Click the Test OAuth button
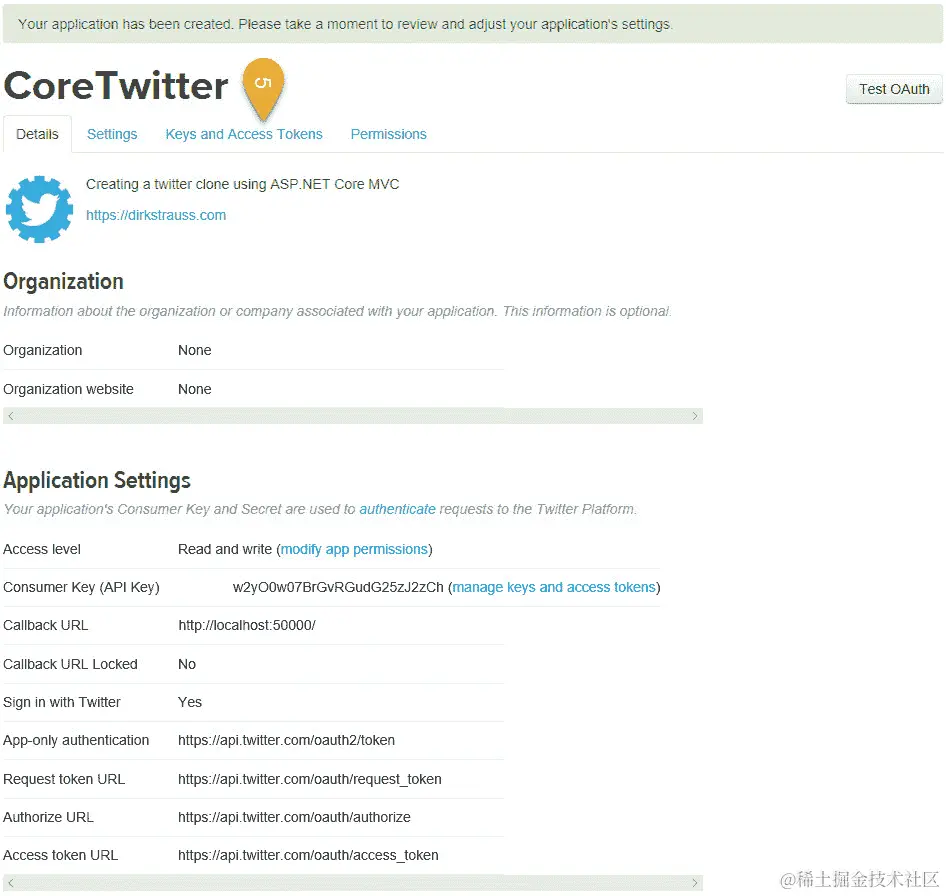Screen dimensions: 946x896 coord(894,89)
